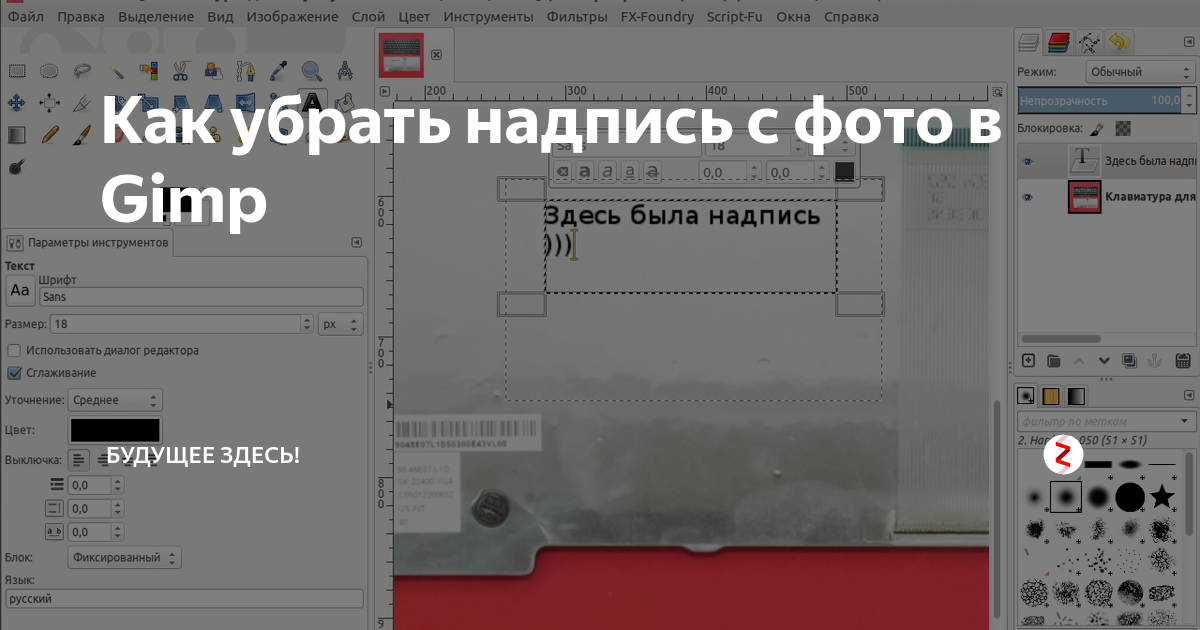The width and height of the screenshot is (1200, 630).
Task: Open the 'Фильтры' menu
Action: pyautogui.click(x=577, y=17)
